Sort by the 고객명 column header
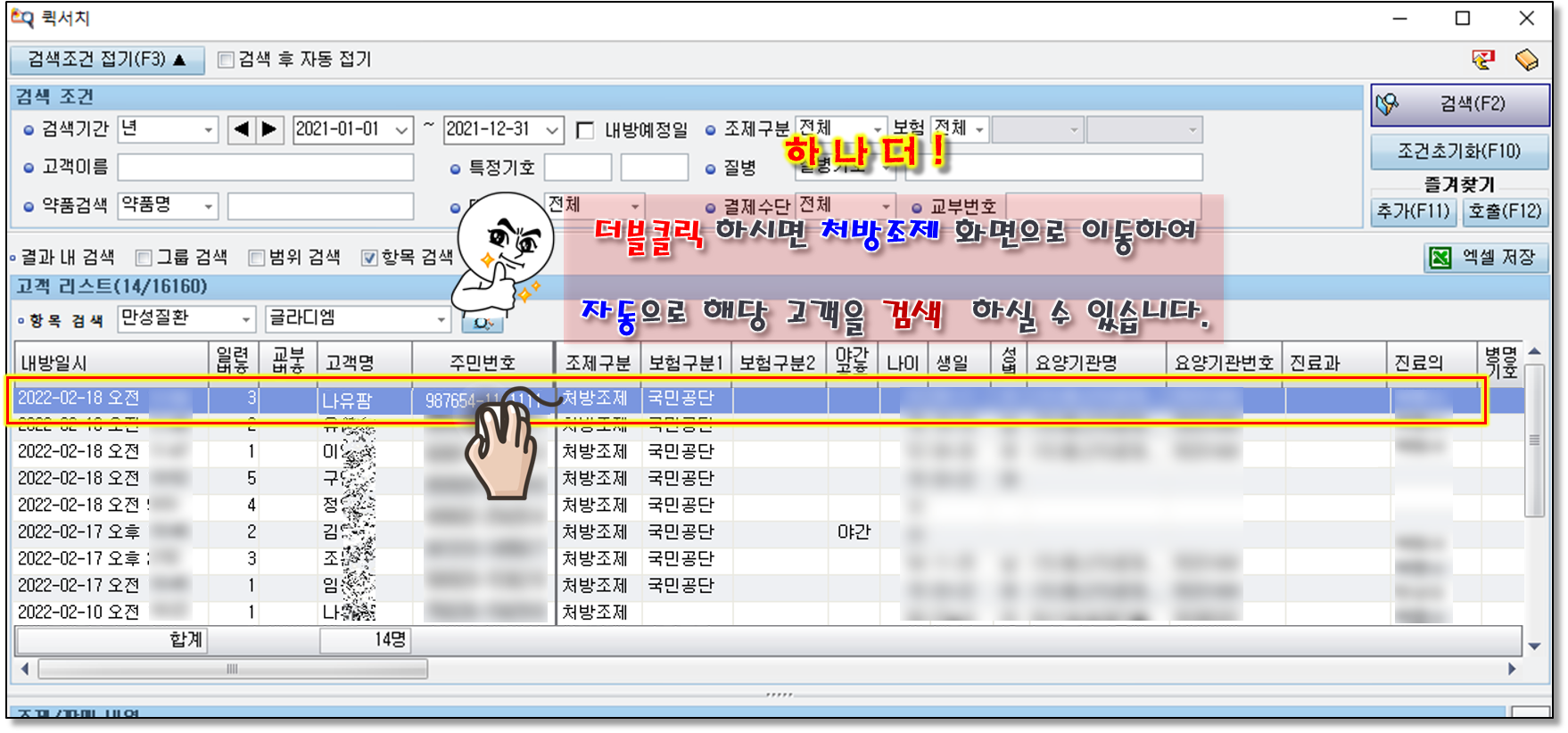The width and height of the screenshot is (1568, 733). coord(350,363)
